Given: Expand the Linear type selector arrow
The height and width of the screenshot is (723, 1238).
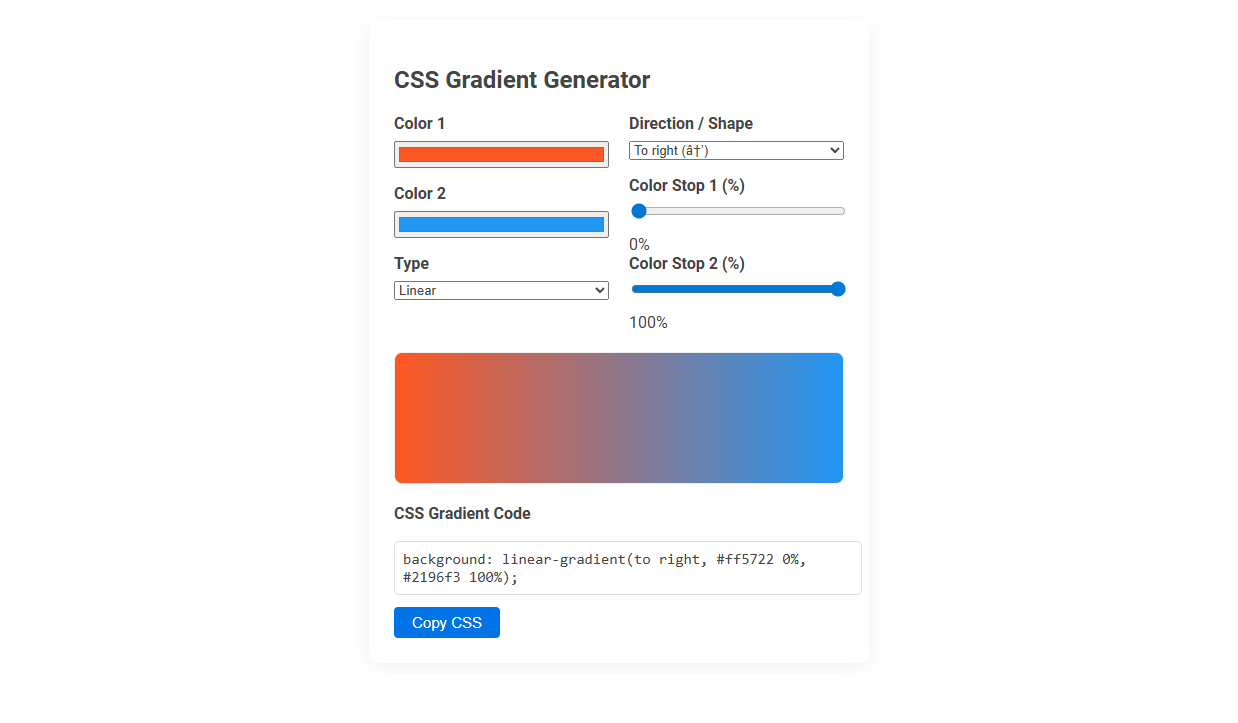Looking at the screenshot, I should 598,289.
